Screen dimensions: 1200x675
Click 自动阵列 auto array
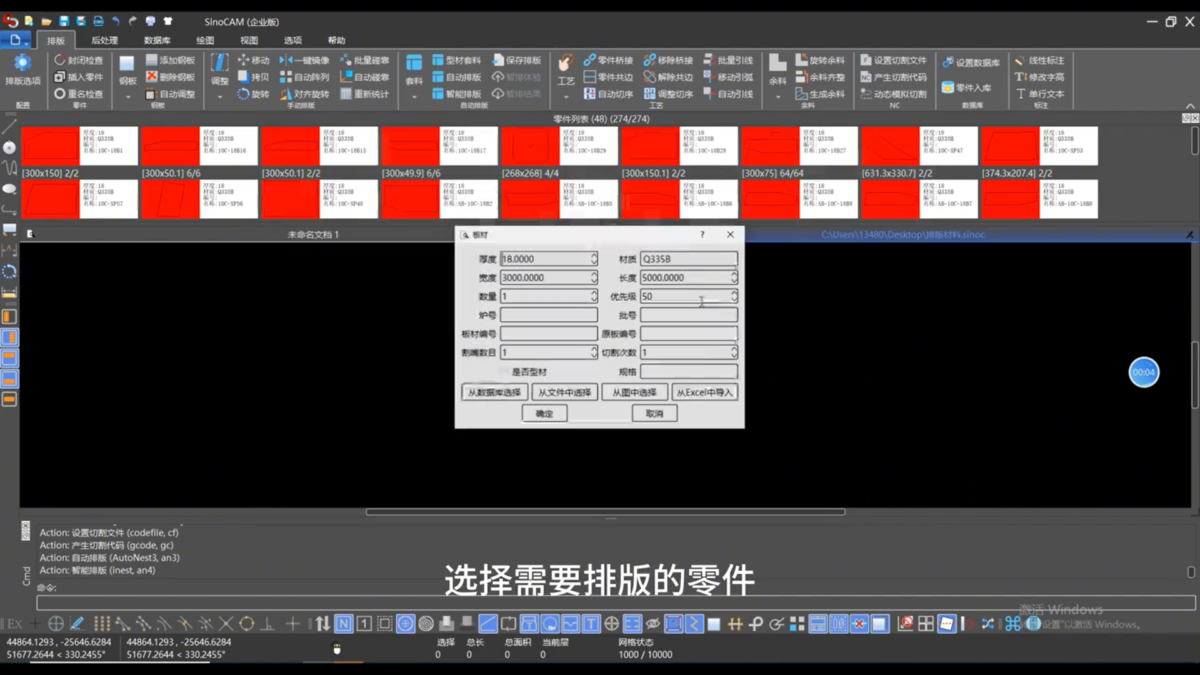[304, 77]
